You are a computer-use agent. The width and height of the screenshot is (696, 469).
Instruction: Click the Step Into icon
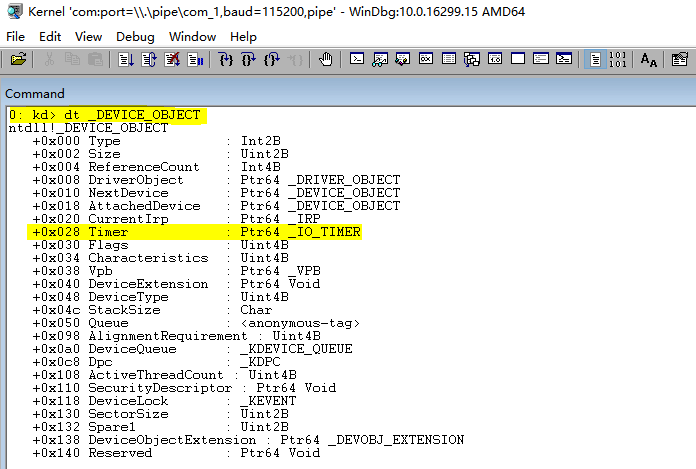tap(226, 59)
